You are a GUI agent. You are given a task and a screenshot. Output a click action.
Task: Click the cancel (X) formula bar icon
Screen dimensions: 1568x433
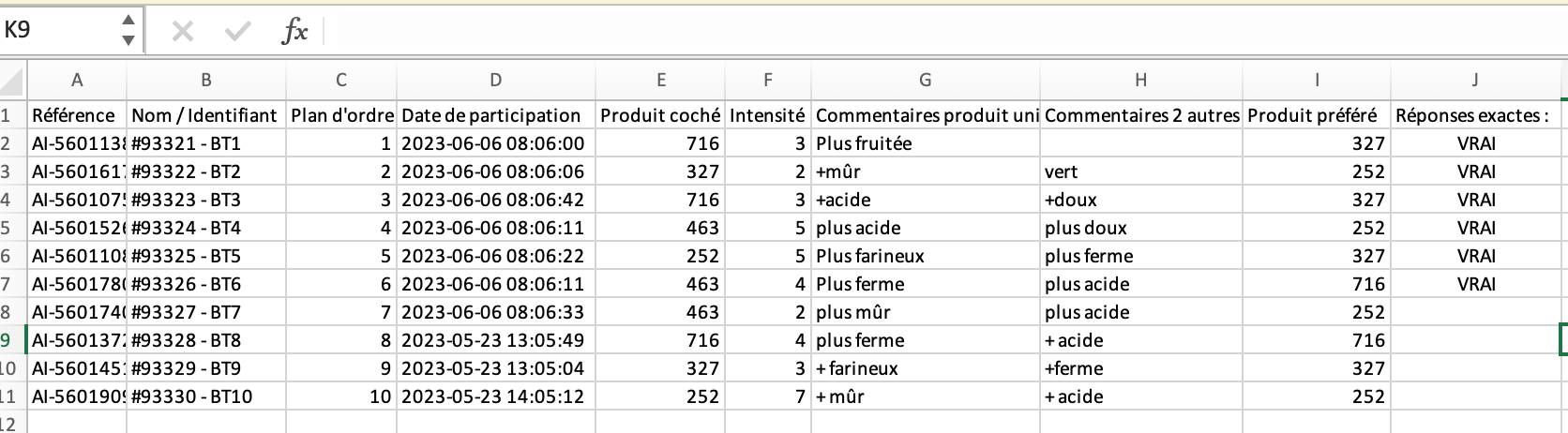point(183,32)
